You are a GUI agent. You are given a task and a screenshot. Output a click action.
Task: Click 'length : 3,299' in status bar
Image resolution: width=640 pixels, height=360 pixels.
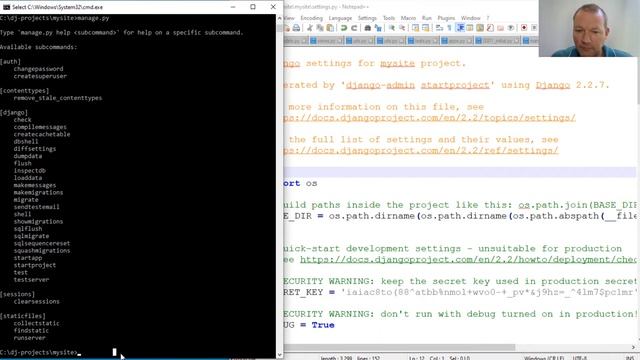coord(336,358)
